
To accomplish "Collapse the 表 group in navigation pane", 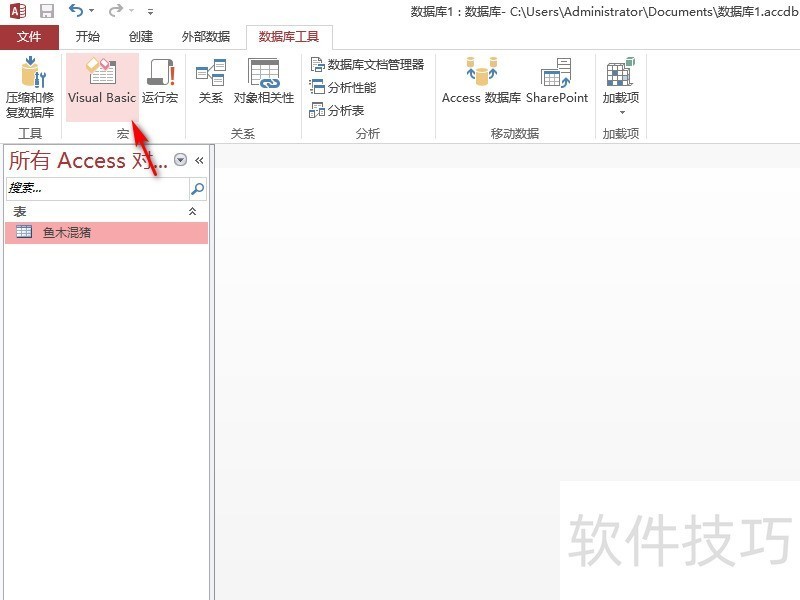I will [193, 212].
